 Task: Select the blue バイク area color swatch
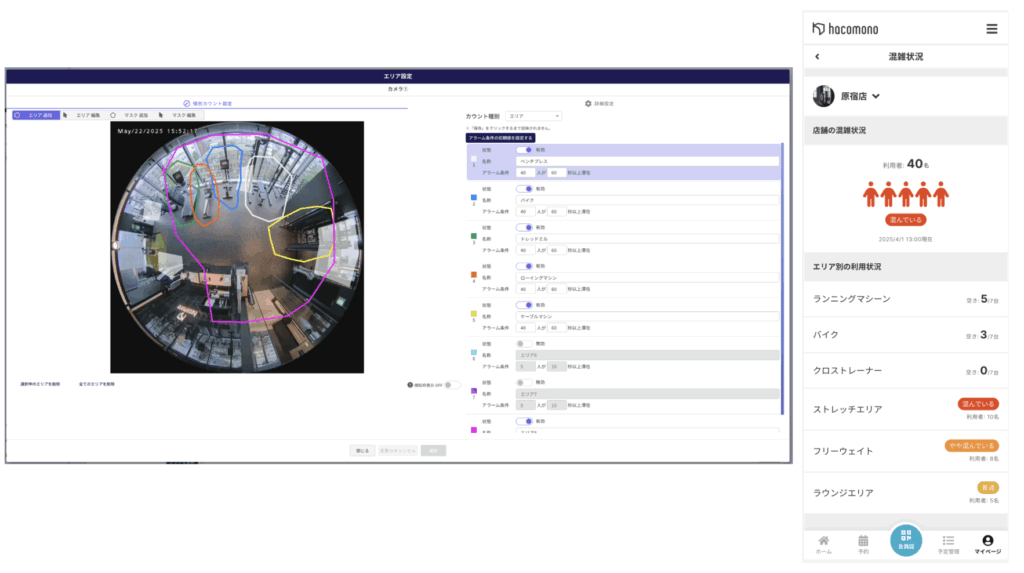(473, 197)
